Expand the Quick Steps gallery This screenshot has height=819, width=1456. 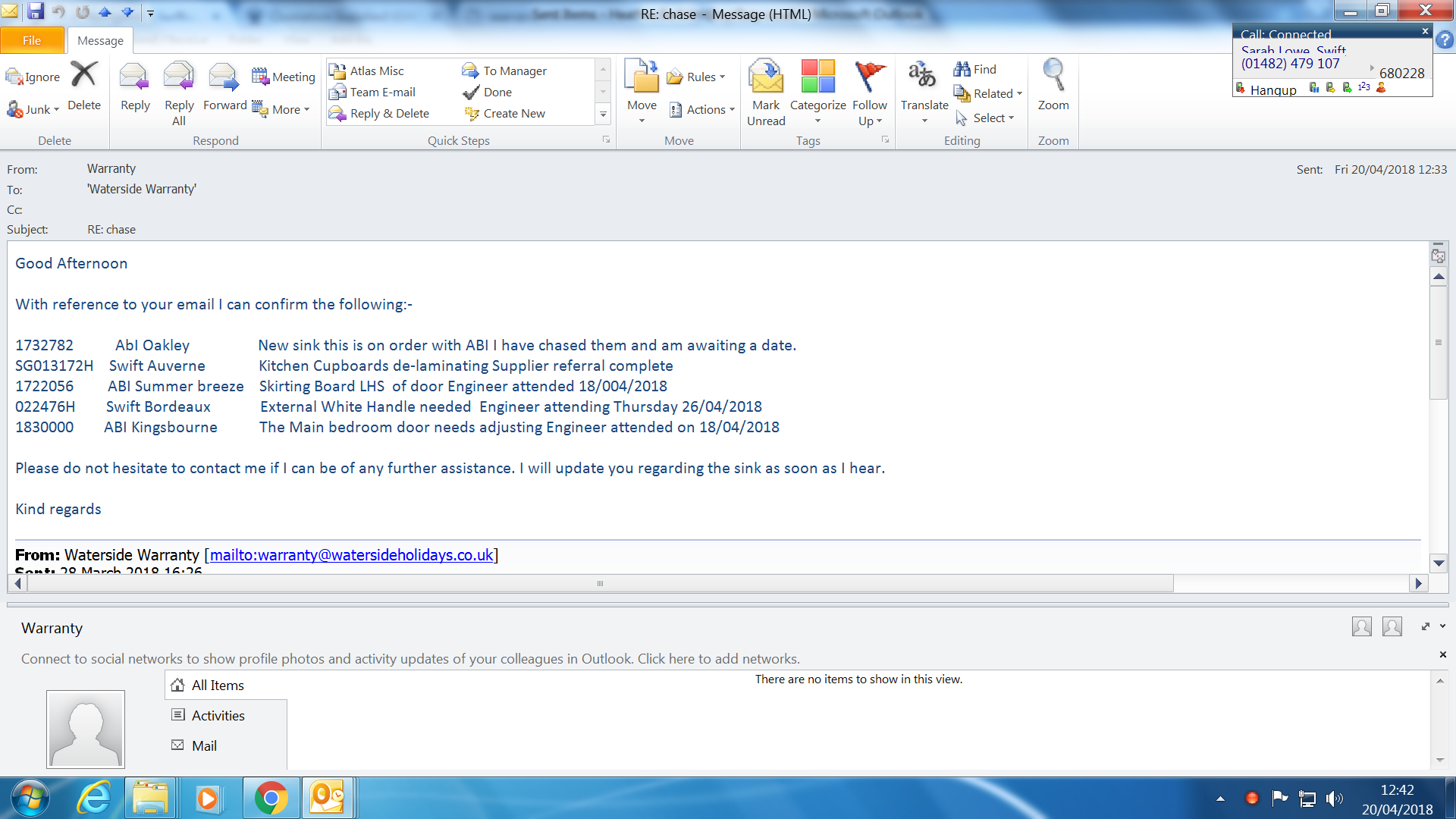(603, 115)
